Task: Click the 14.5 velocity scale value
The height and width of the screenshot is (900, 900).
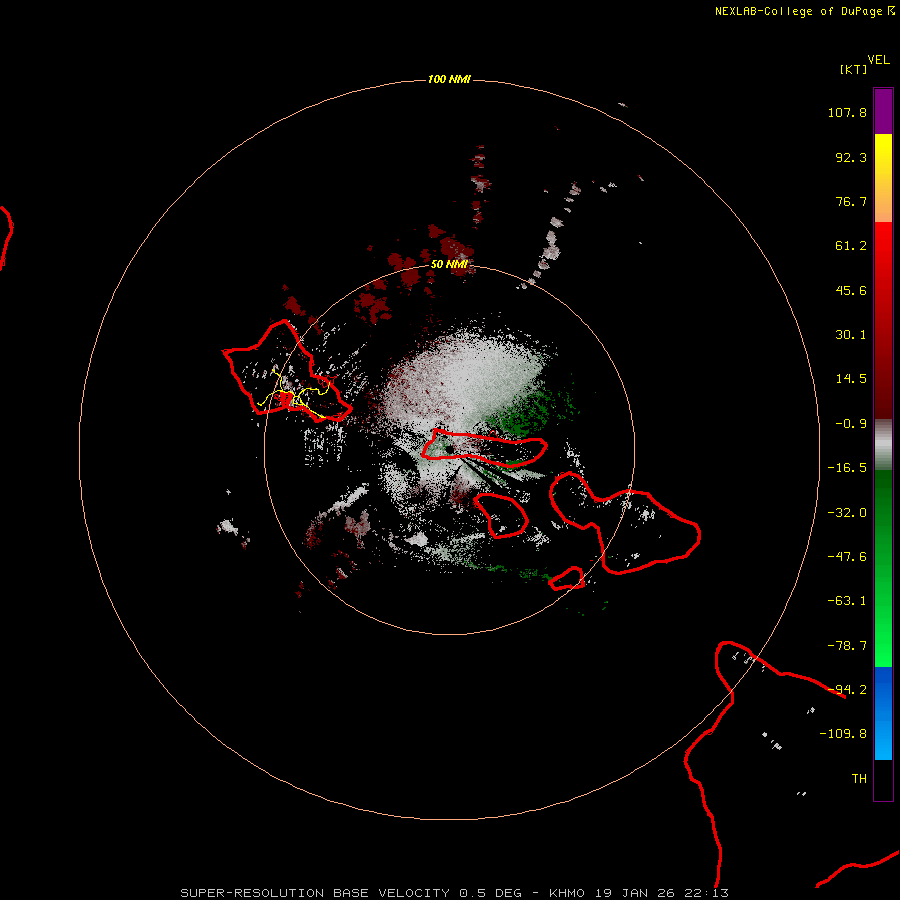Action: (851, 379)
